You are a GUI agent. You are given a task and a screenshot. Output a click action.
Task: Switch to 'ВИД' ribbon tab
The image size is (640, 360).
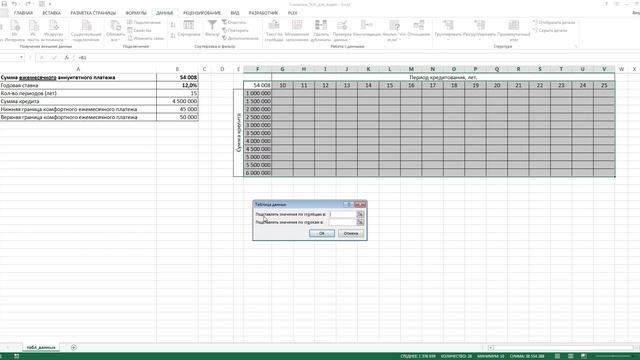(235, 13)
